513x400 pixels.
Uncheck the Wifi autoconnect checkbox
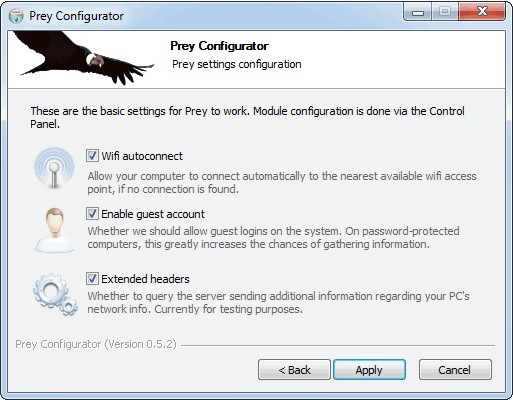tap(92, 156)
